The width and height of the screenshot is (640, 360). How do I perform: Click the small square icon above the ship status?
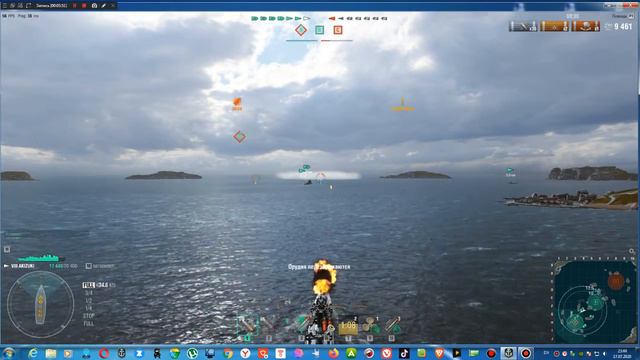(7, 249)
